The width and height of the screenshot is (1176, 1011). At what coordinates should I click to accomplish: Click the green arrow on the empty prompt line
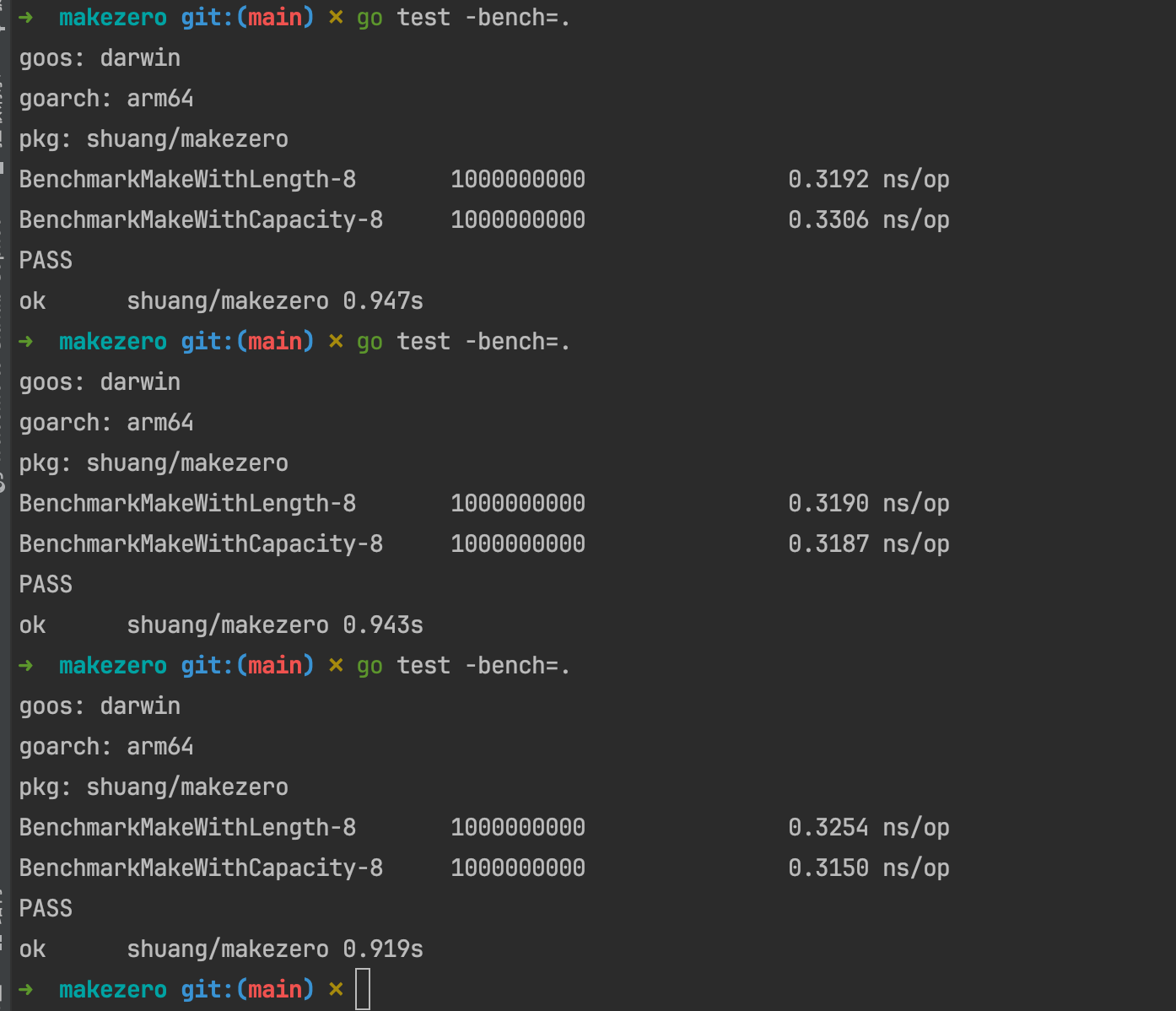[26, 989]
